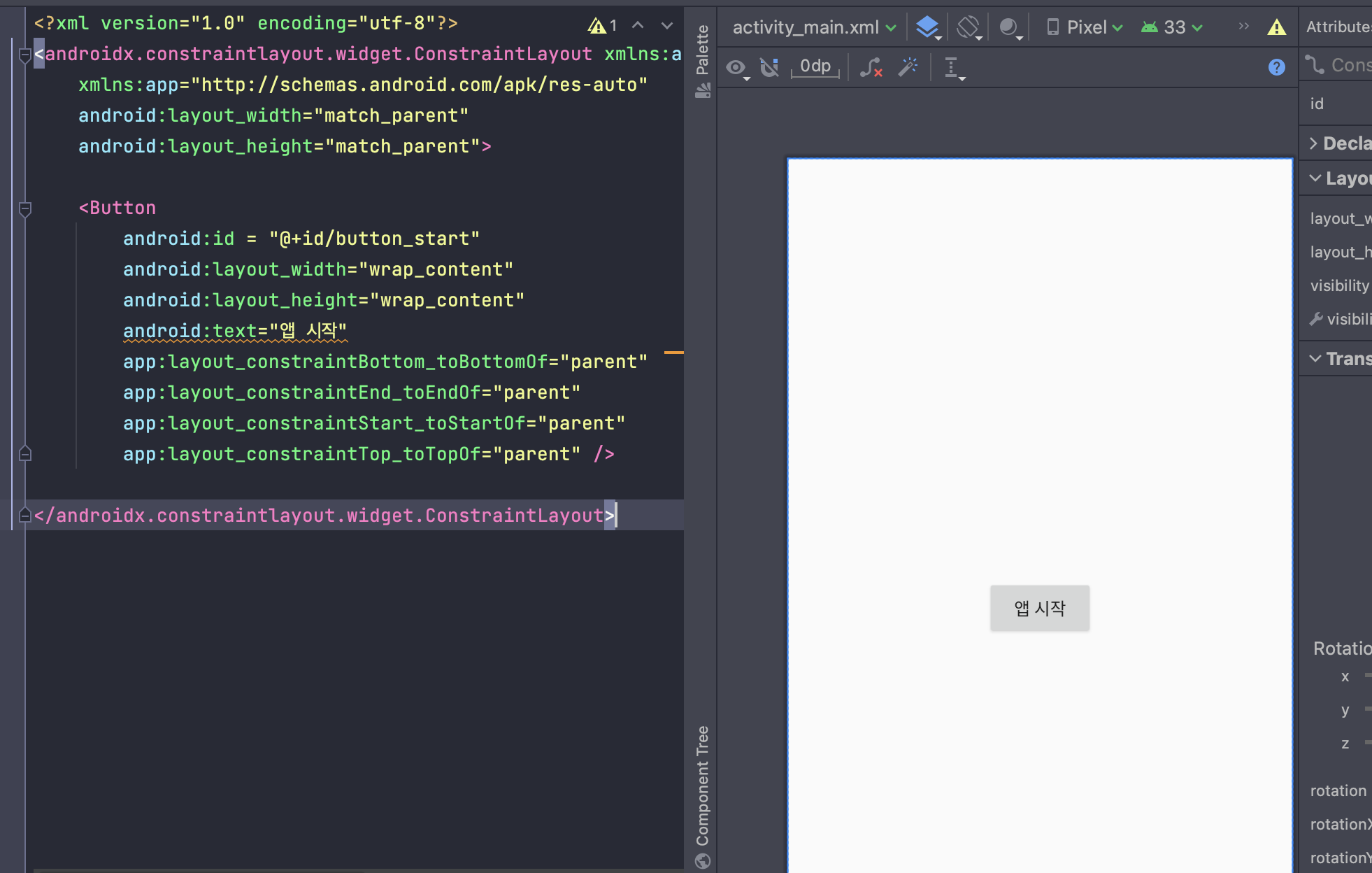Screen dimensions: 1372x873
Task: Toggle autoconnect magnet icon
Action: click(769, 67)
